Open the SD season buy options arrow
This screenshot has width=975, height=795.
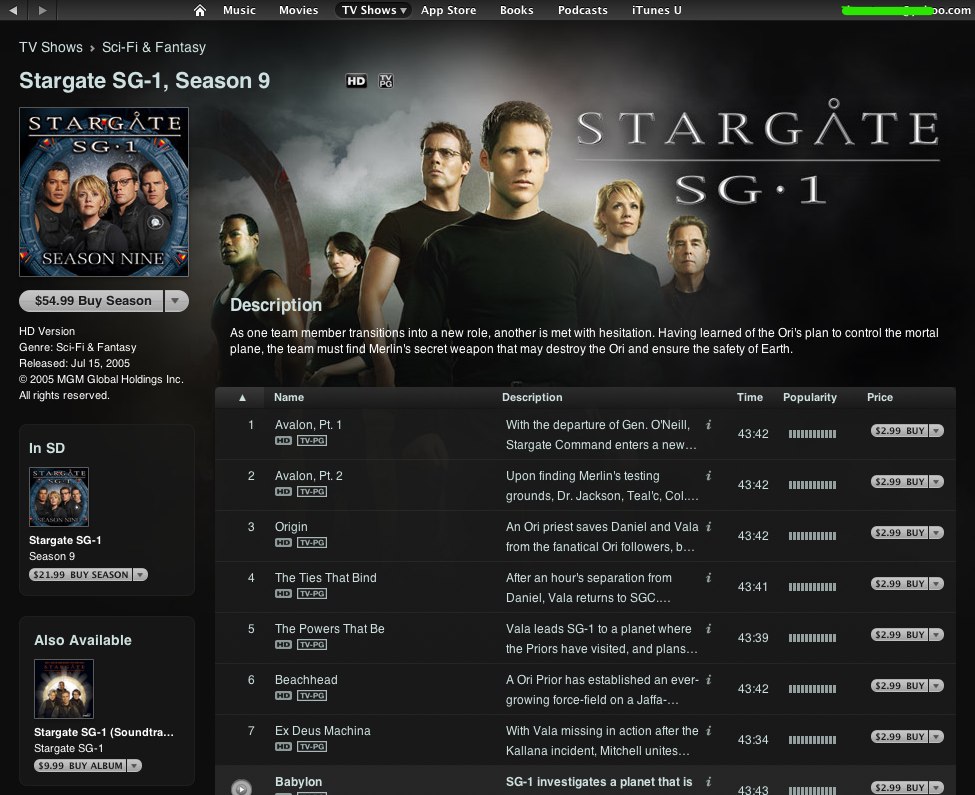[141, 574]
